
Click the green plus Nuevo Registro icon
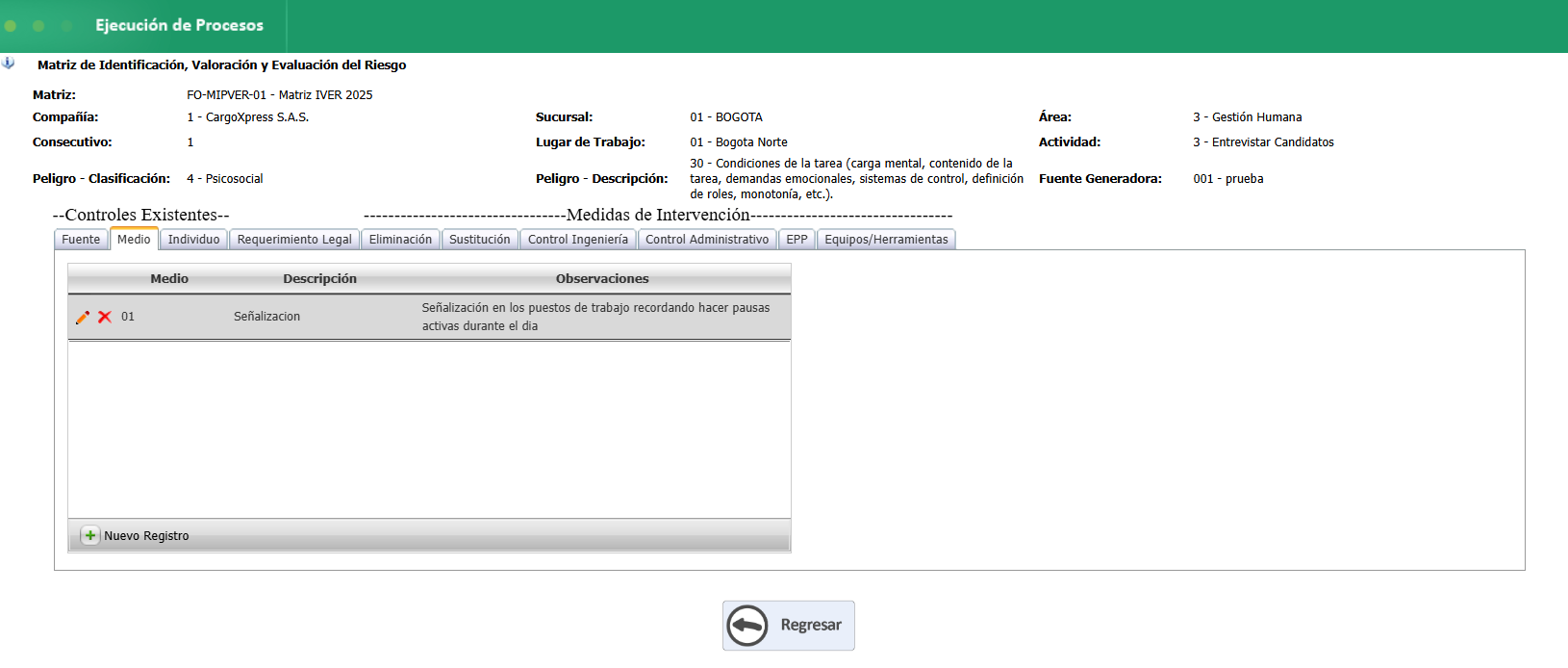click(x=89, y=535)
